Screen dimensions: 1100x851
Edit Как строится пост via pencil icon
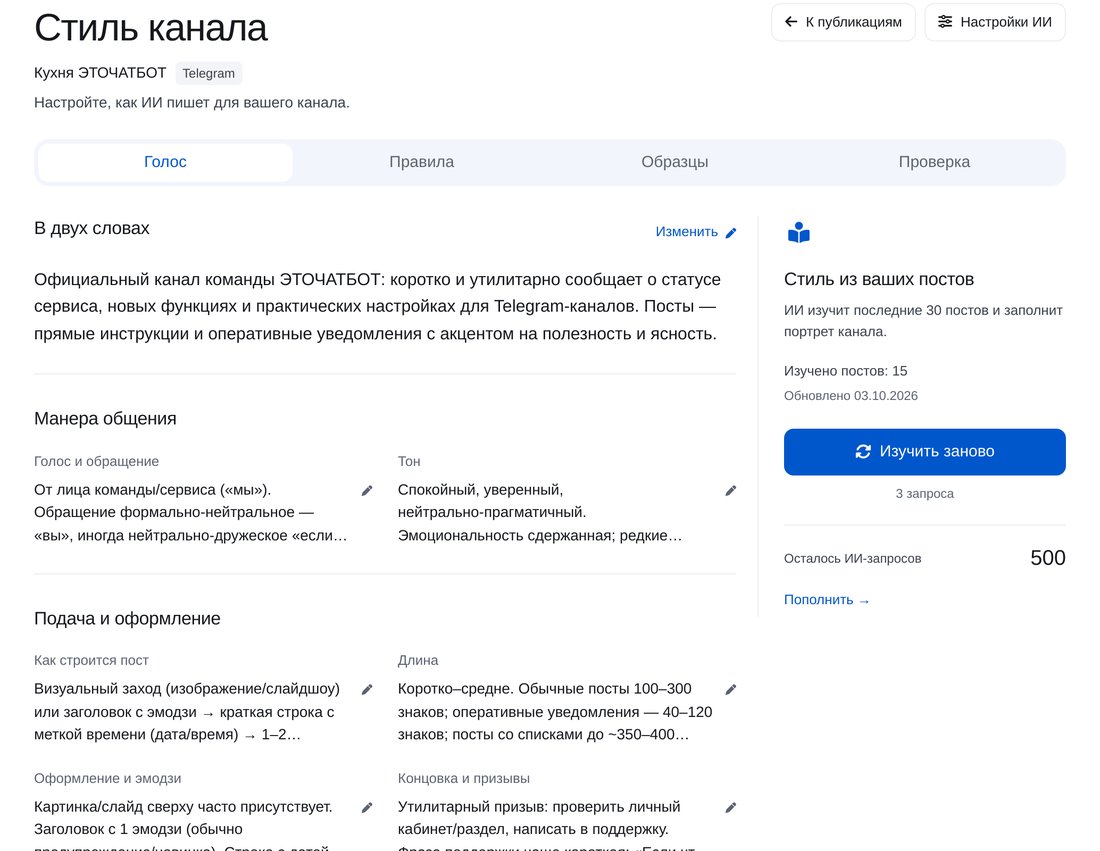367,690
